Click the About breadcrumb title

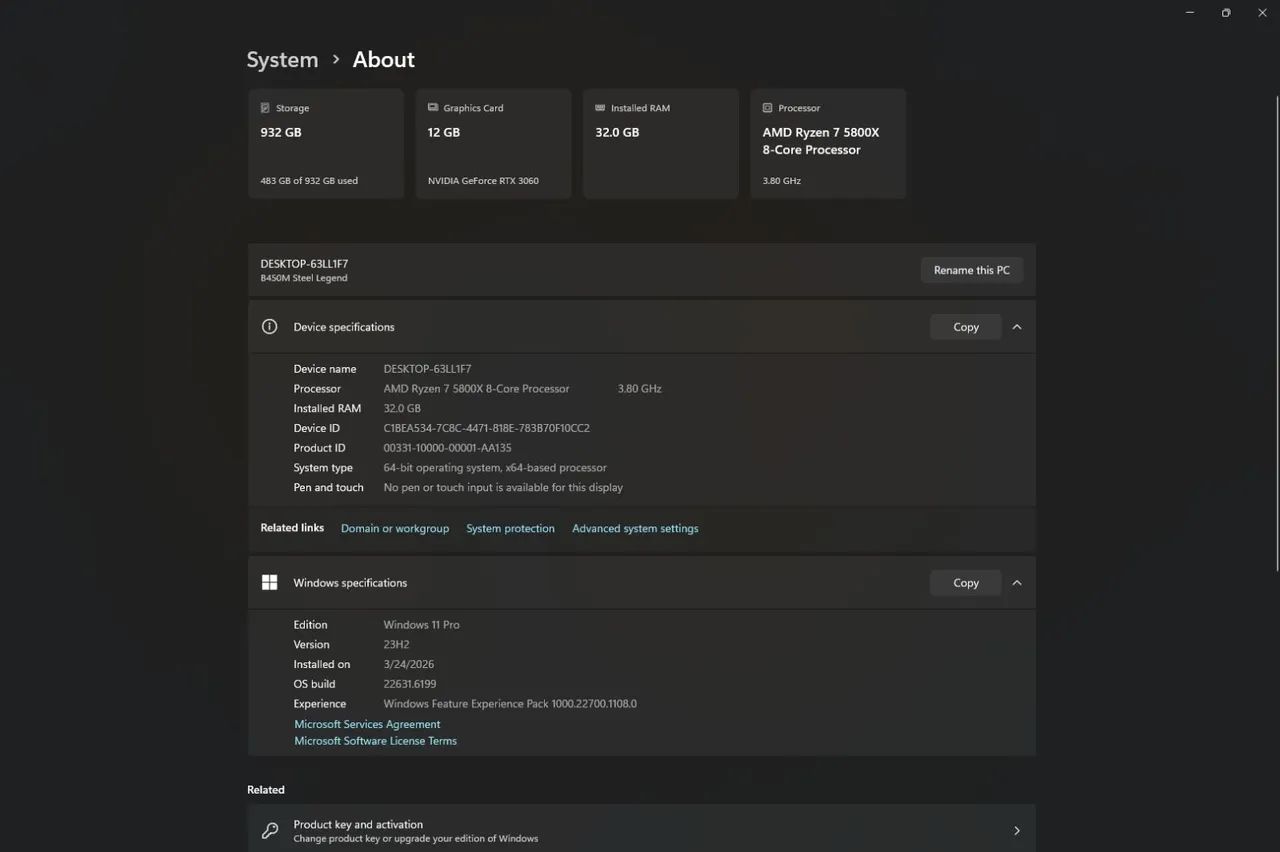(x=383, y=60)
